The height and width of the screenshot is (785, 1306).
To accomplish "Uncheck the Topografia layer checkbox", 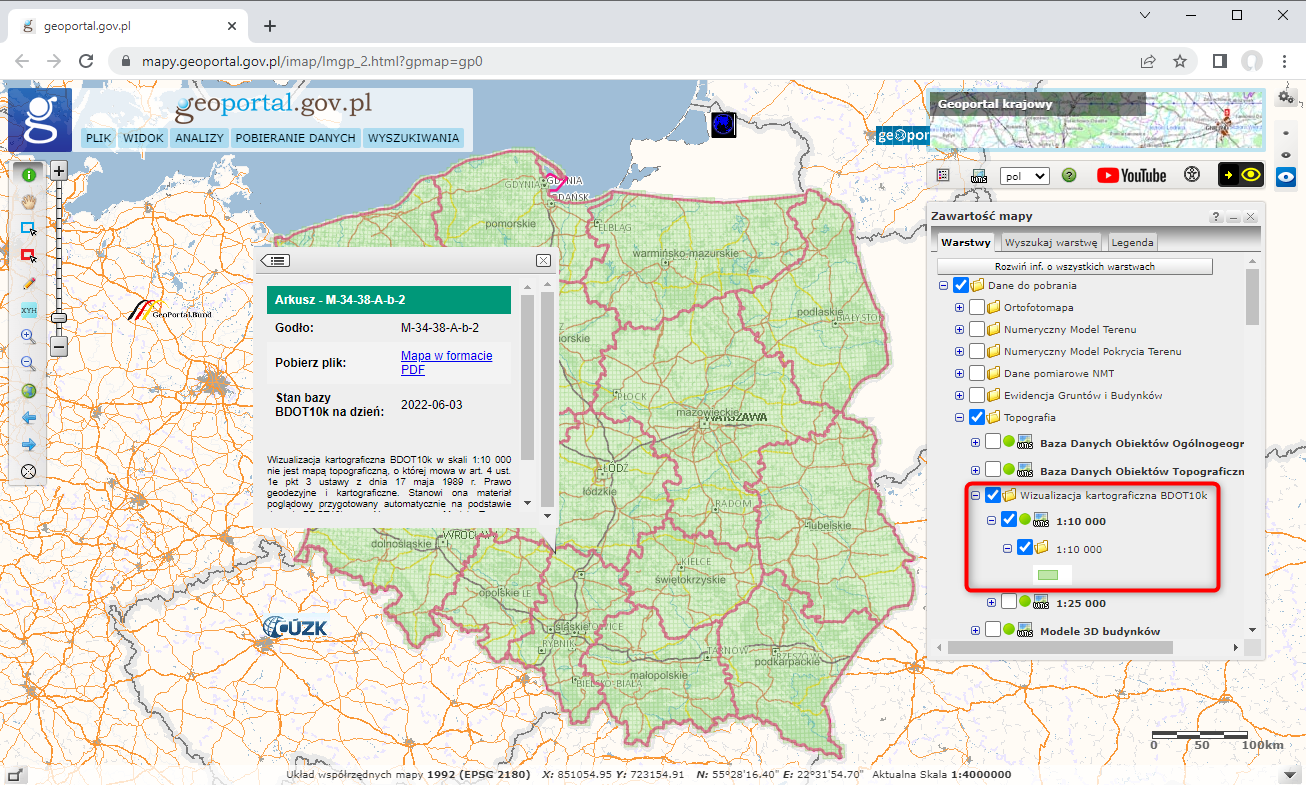I will pos(977,417).
